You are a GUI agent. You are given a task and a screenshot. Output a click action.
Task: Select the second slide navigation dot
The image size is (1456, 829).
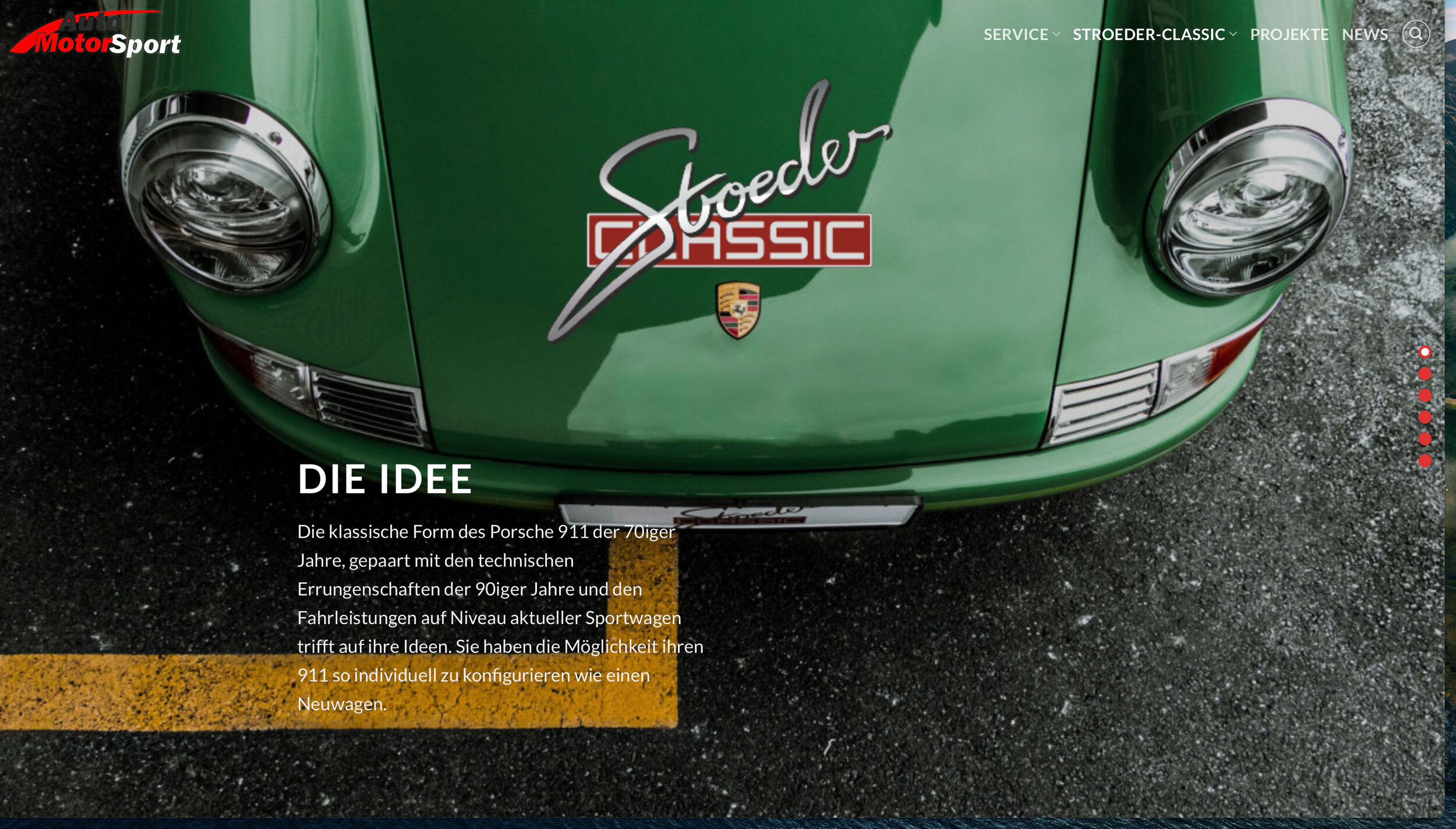(1425, 373)
